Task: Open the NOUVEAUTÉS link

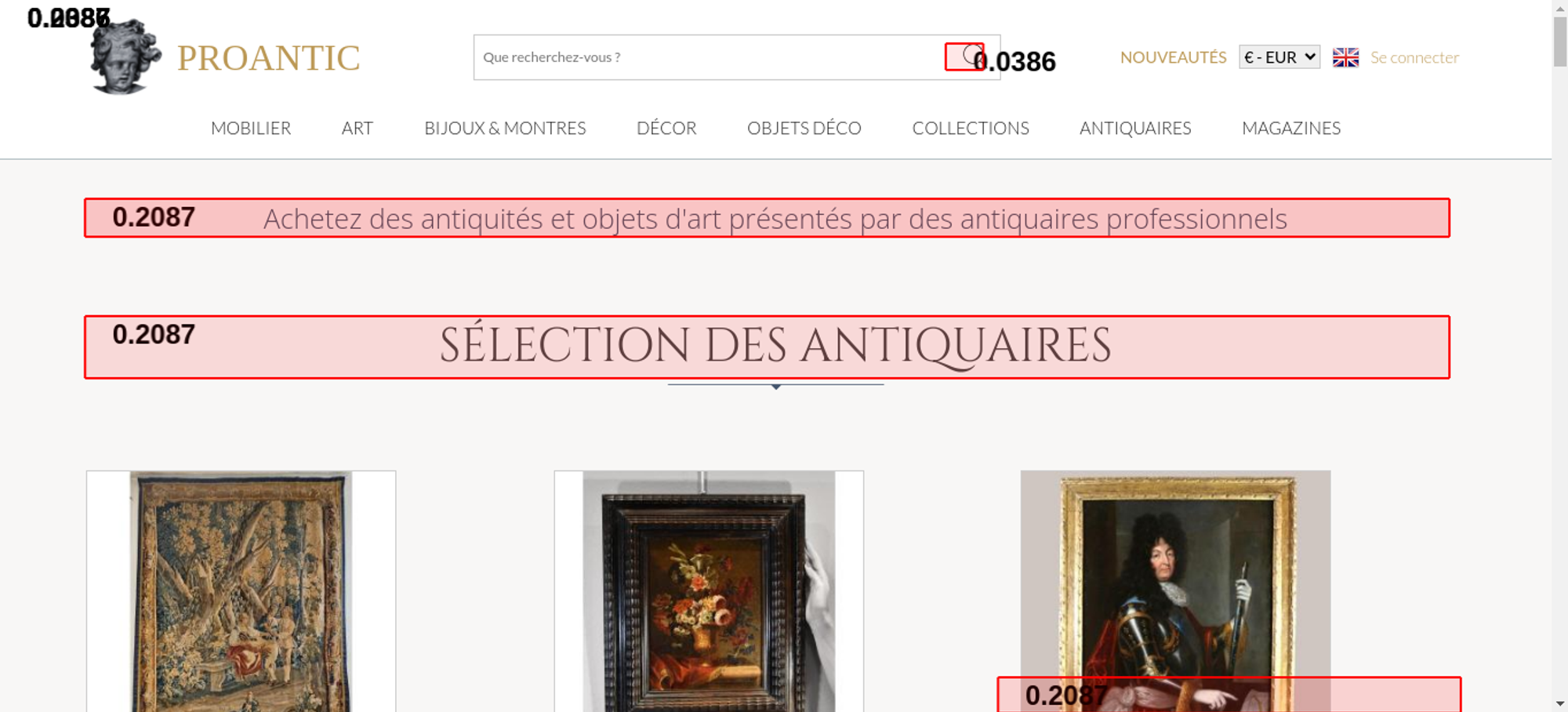Action: pyautogui.click(x=1173, y=57)
